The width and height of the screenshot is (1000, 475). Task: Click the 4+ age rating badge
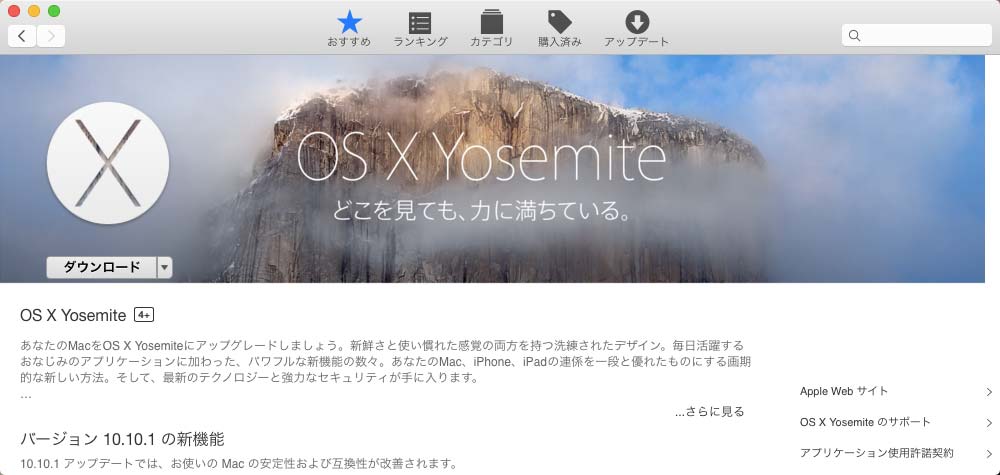pyautogui.click(x=144, y=315)
